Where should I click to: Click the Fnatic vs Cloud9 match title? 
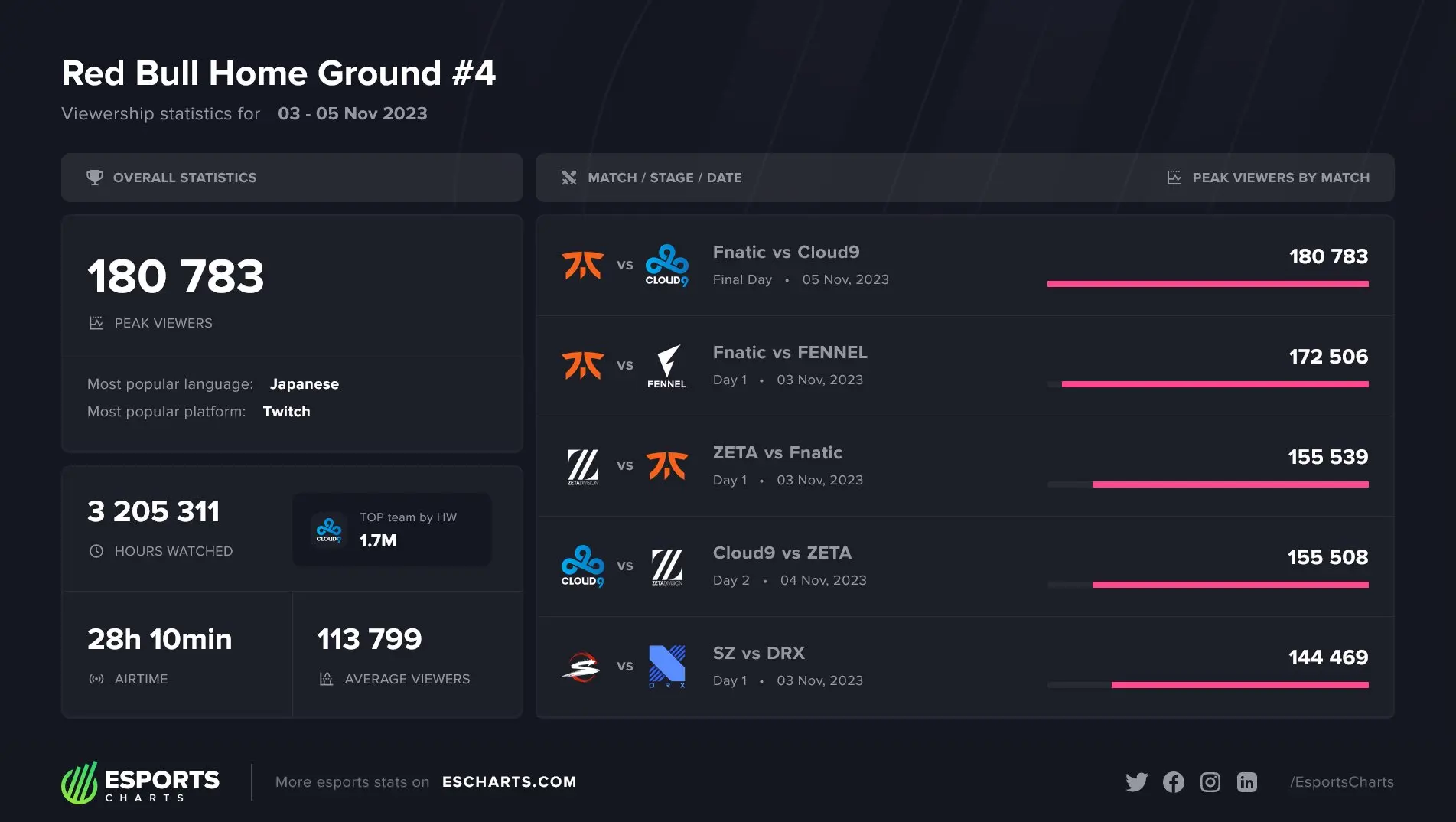[x=787, y=252]
